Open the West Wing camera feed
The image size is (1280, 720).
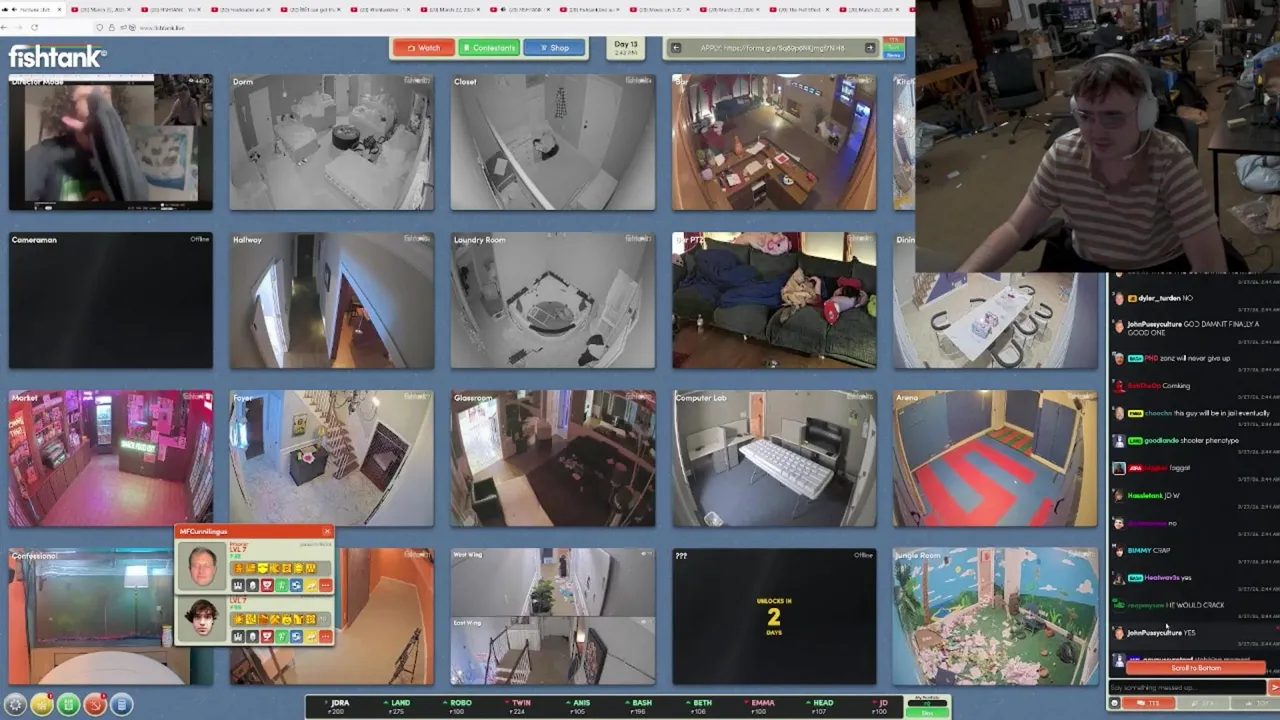tap(553, 581)
